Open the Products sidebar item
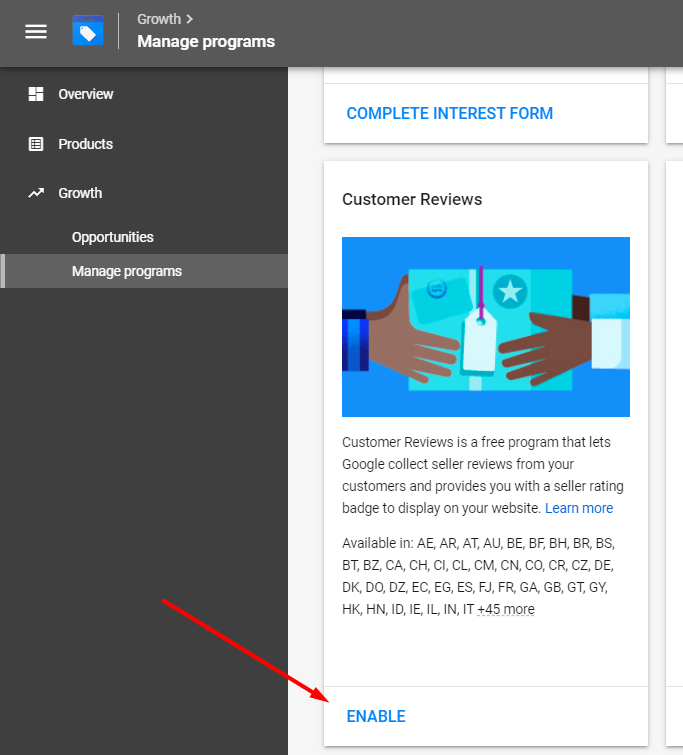Image resolution: width=683 pixels, height=755 pixels. click(x=85, y=144)
